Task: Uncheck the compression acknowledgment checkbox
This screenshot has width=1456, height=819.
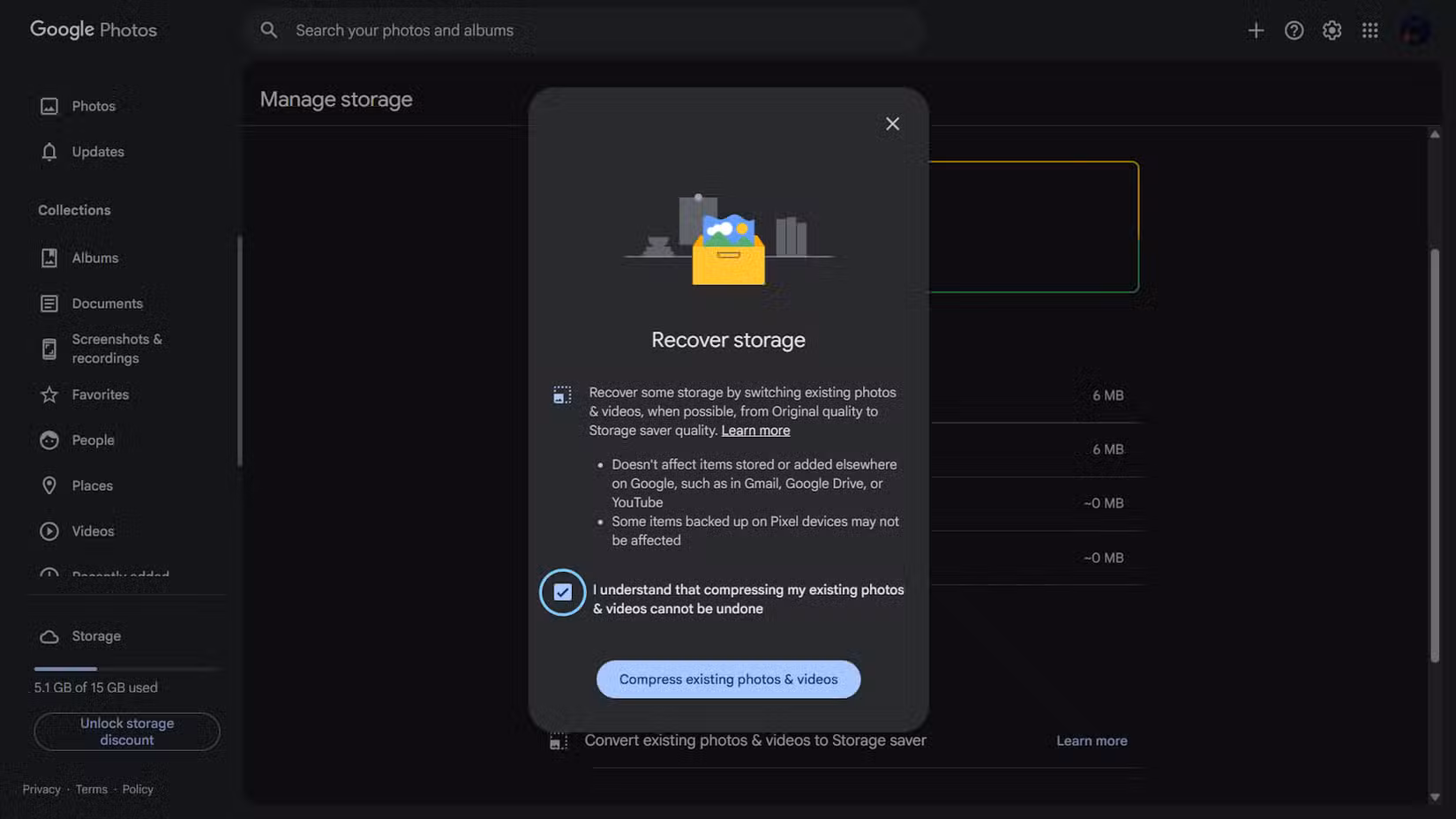Action: click(562, 592)
